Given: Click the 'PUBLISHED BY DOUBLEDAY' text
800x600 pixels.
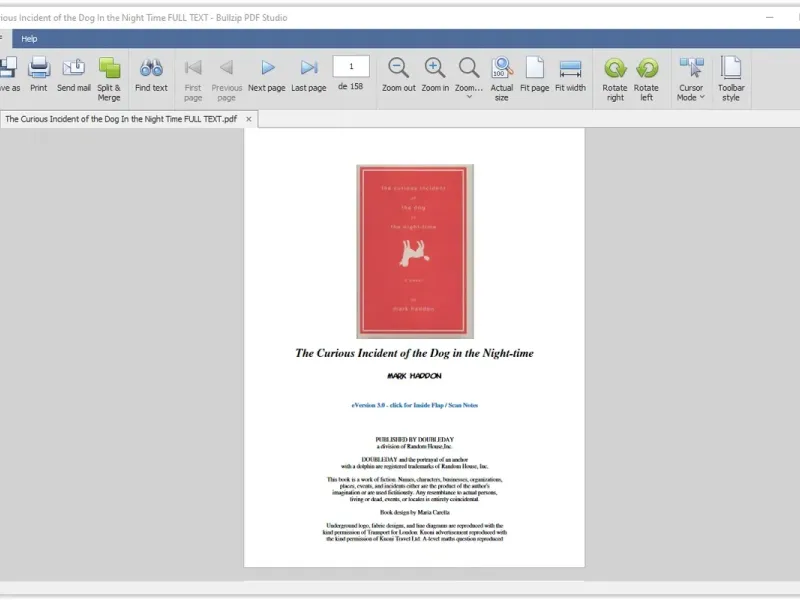Looking at the screenshot, I should (414, 439).
